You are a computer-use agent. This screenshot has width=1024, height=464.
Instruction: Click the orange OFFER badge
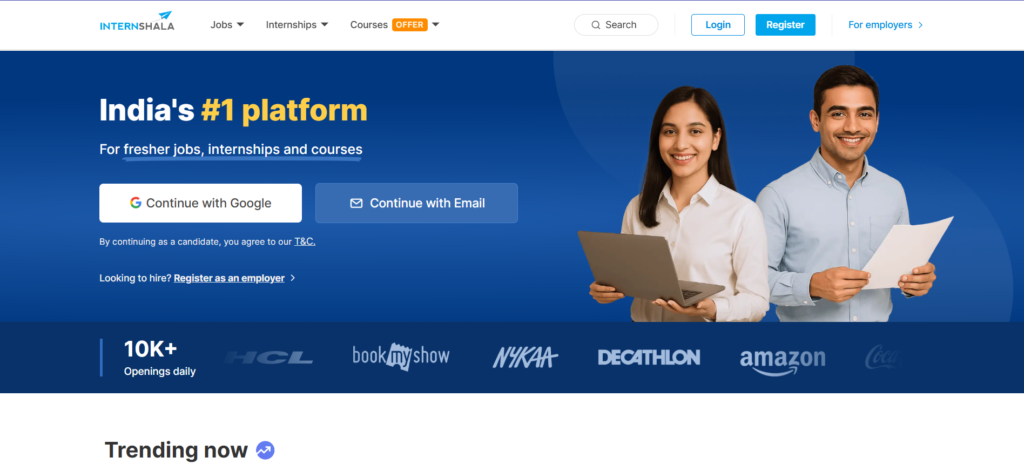410,25
